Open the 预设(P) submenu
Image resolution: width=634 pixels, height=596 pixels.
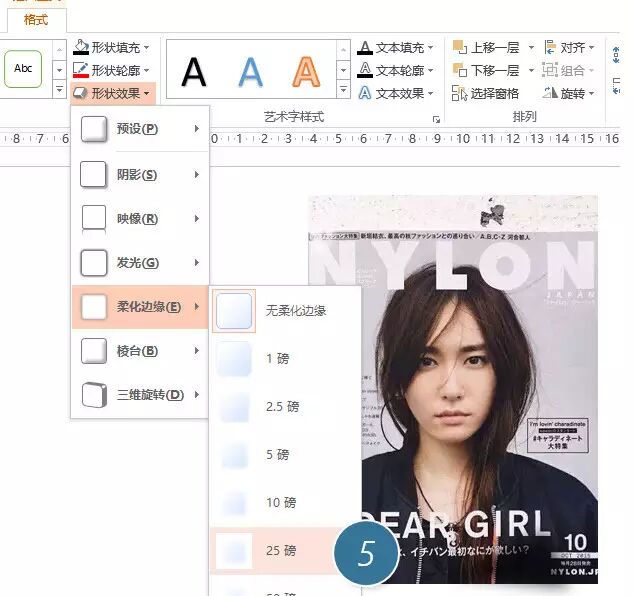pos(140,129)
